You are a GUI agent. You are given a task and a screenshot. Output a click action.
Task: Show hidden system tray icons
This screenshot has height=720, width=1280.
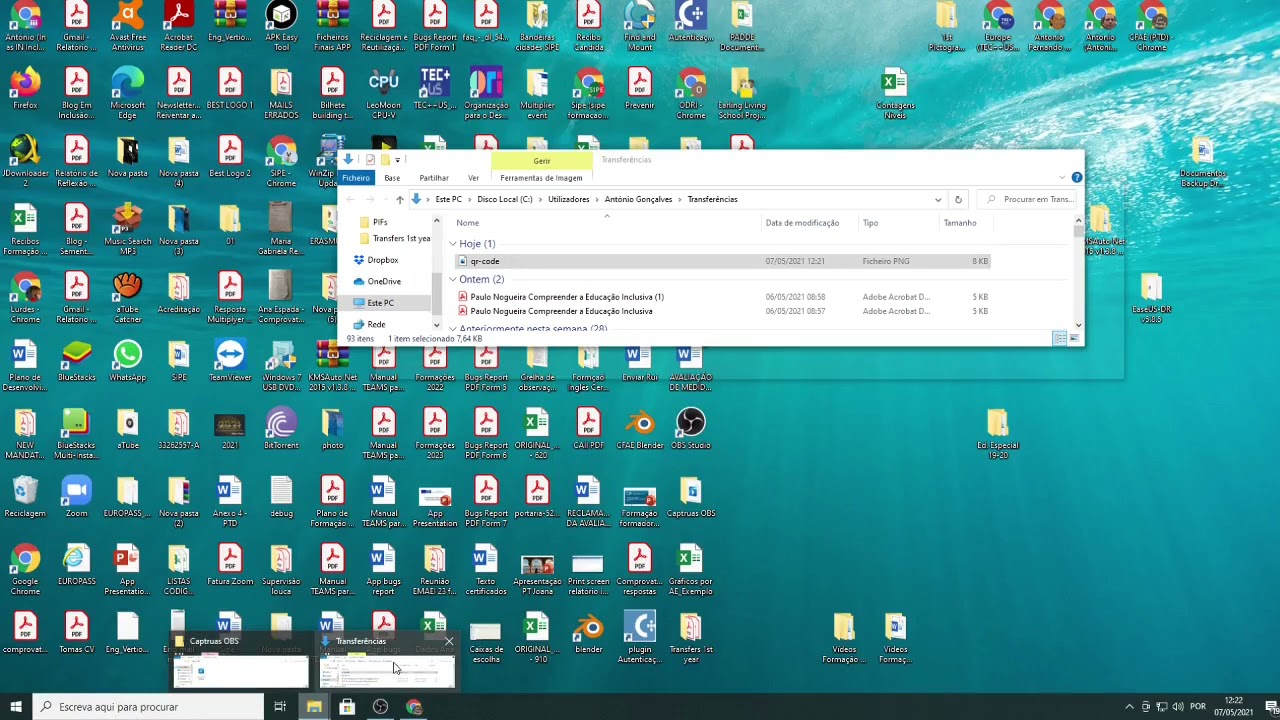point(1130,707)
